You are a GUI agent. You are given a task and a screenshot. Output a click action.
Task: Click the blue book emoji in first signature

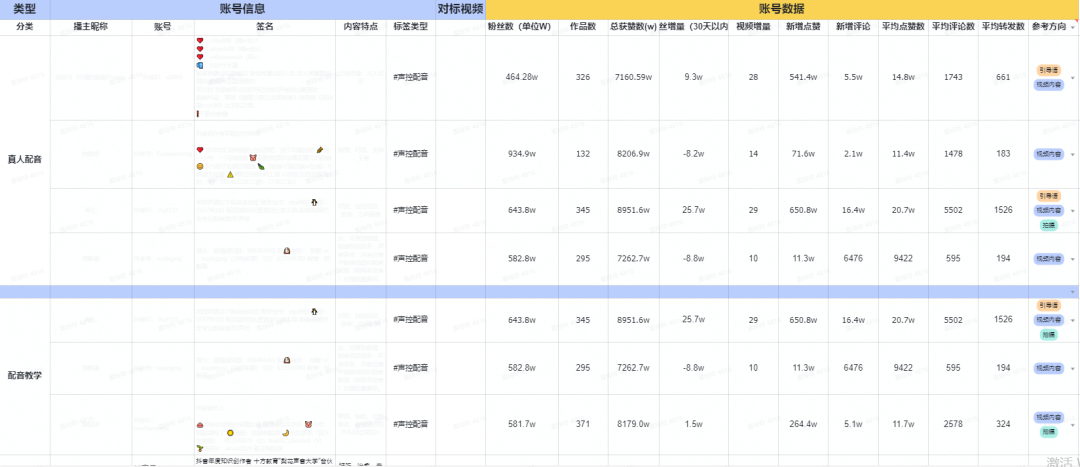click(x=200, y=65)
